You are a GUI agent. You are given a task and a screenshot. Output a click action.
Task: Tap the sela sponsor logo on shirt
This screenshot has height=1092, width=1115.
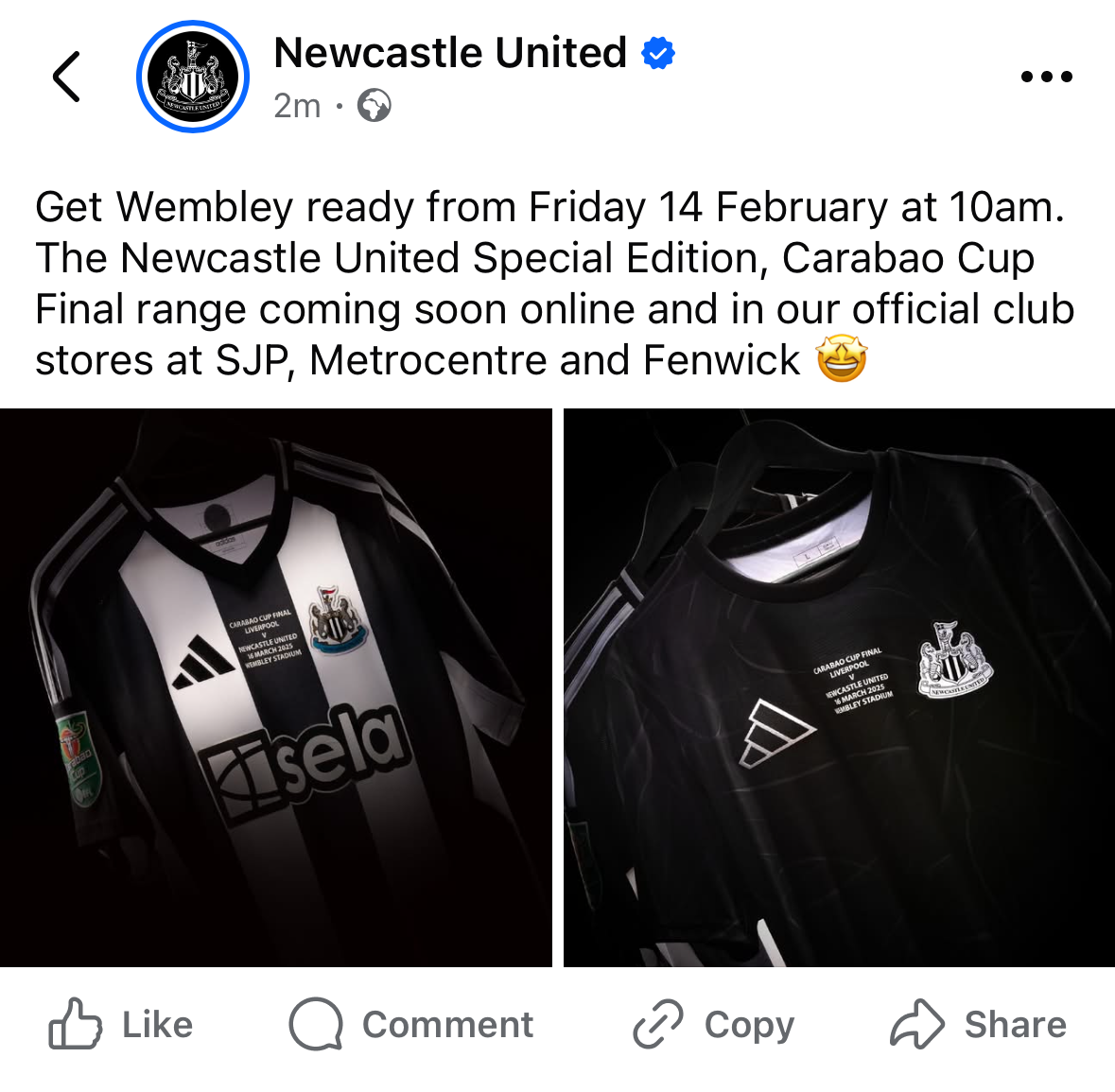[307, 763]
